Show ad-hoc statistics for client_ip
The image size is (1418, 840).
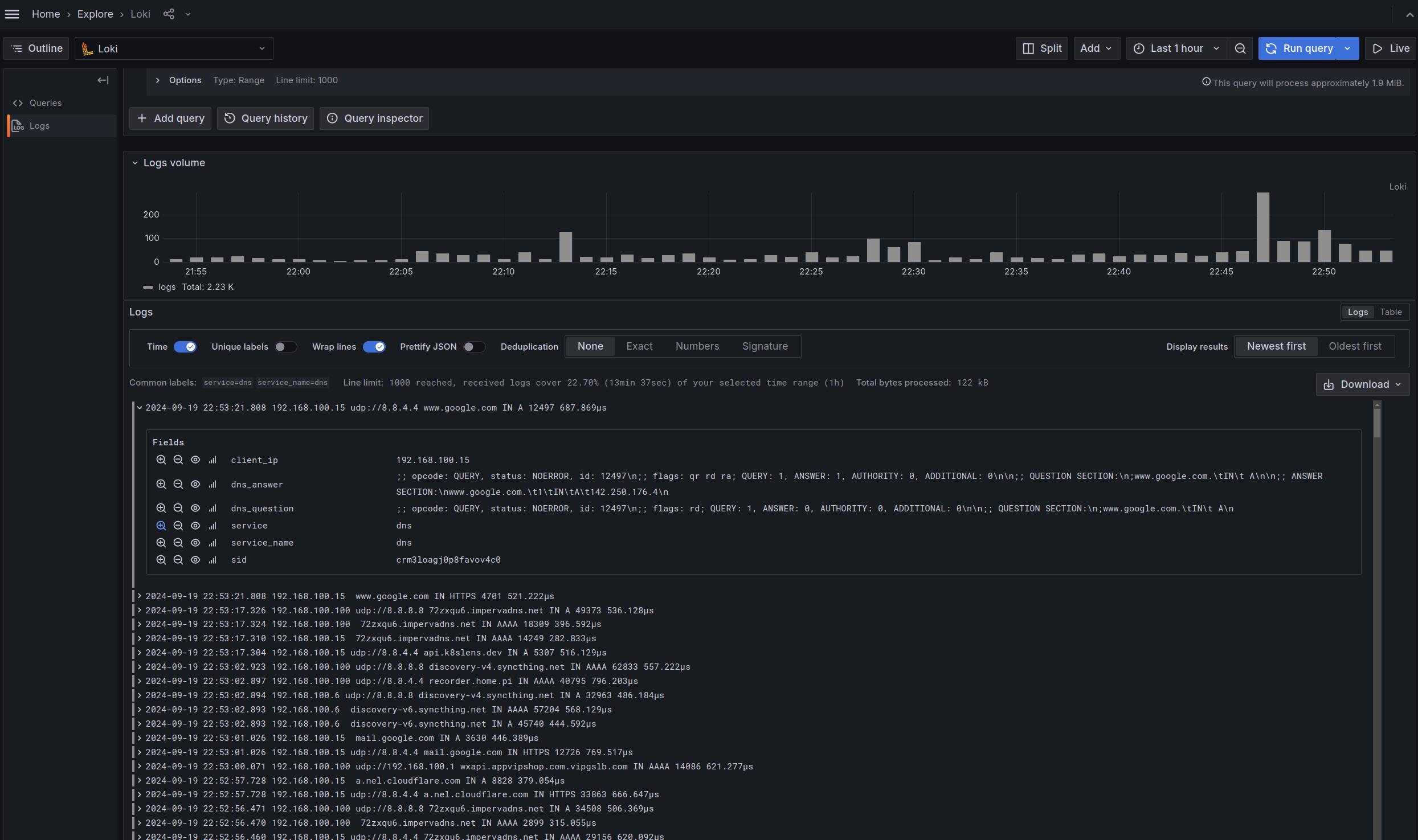click(213, 460)
